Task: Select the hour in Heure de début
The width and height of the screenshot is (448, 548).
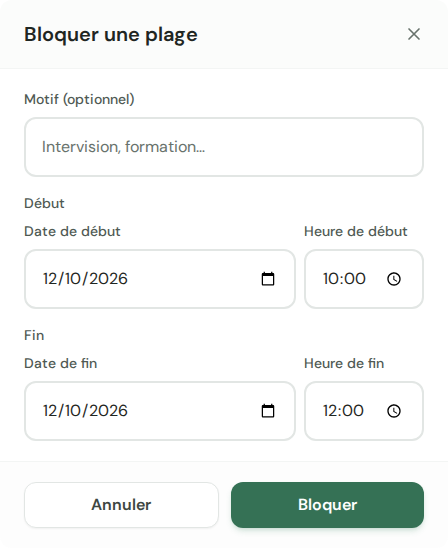Action: point(330,279)
